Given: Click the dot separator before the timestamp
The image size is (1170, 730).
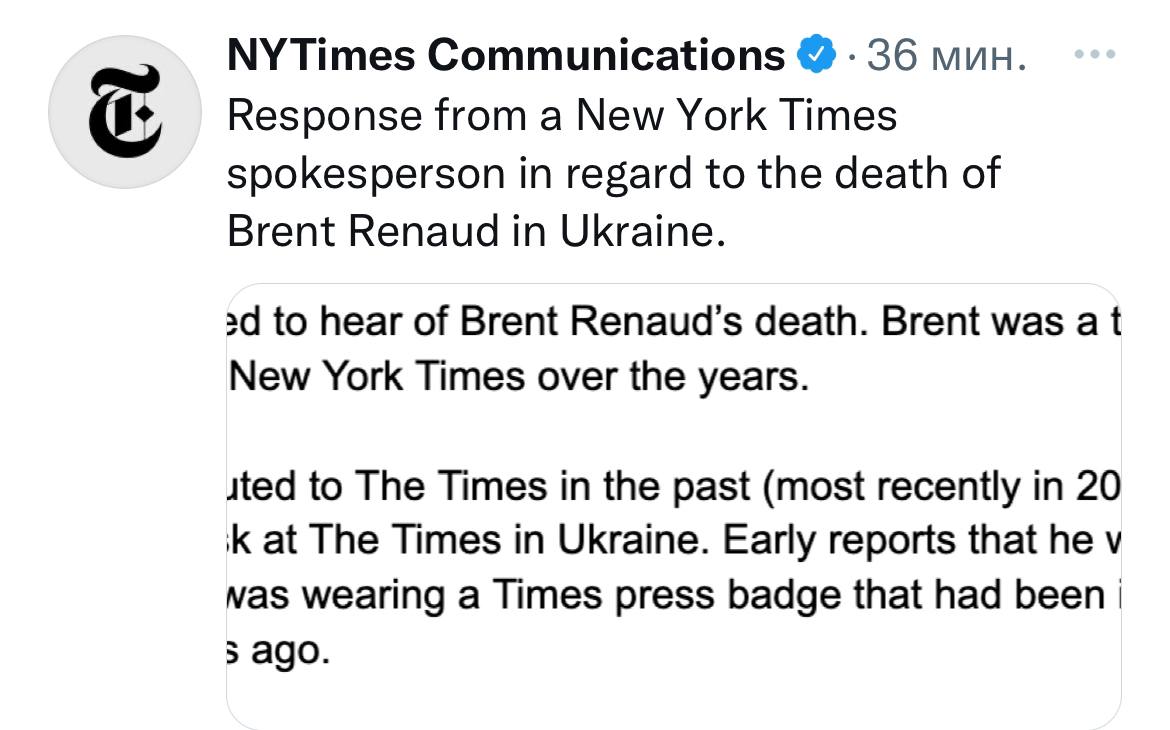Looking at the screenshot, I should coord(850,56).
